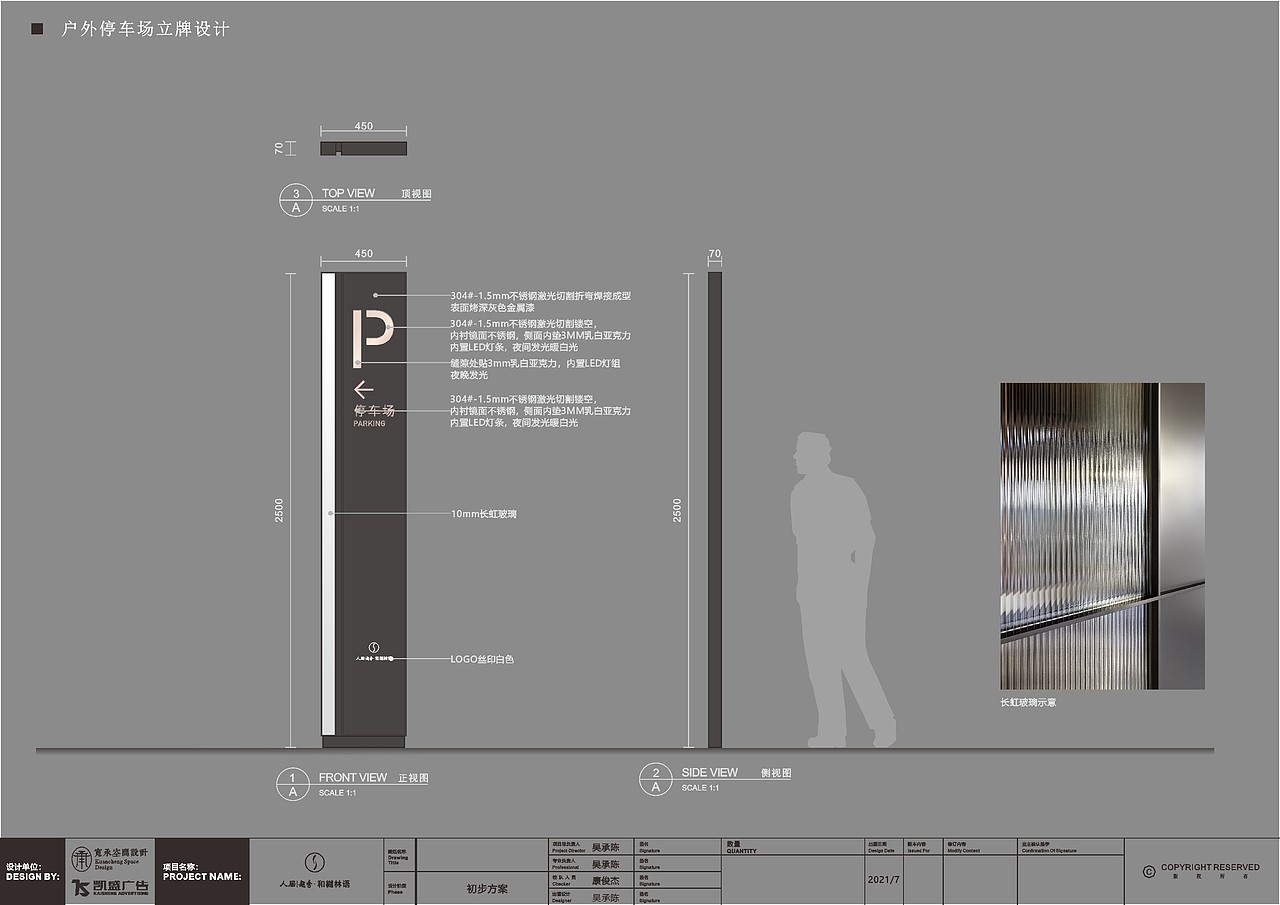Click the 夜晚发光 annotation line
This screenshot has height=905, width=1280.
coord(469,375)
